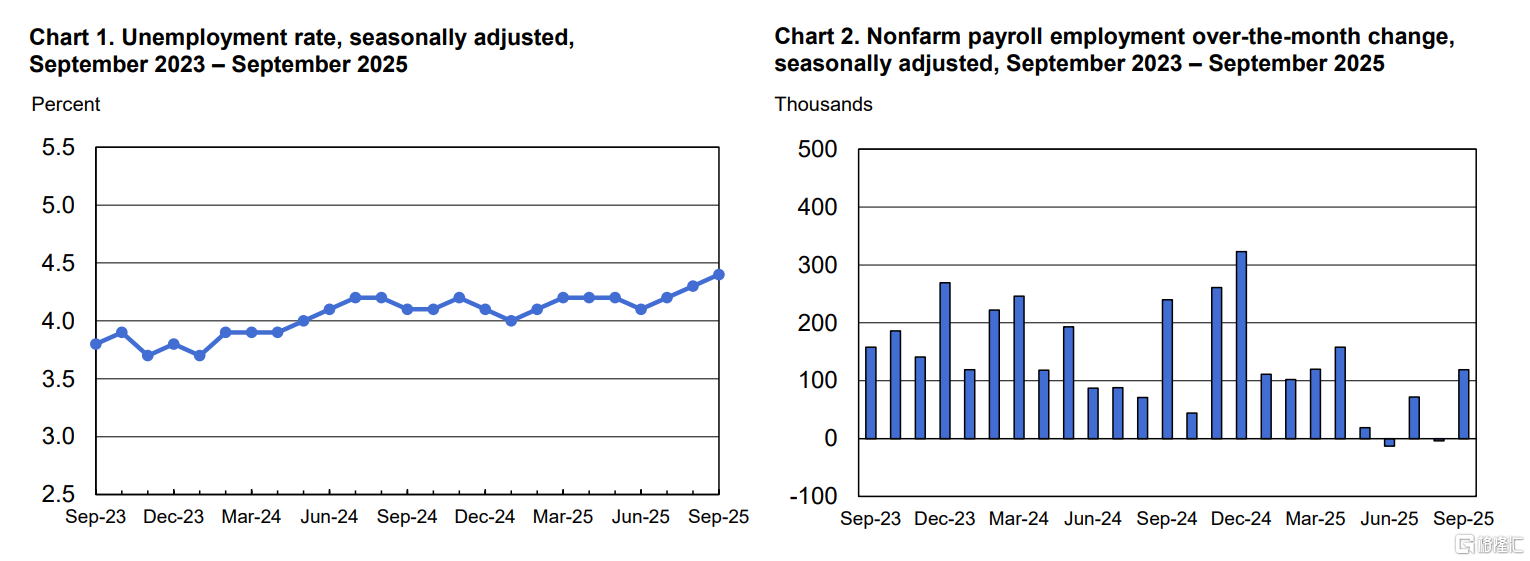Click the 'Percent' axis unit label
The width and height of the screenshot is (1530, 561).
click(66, 105)
